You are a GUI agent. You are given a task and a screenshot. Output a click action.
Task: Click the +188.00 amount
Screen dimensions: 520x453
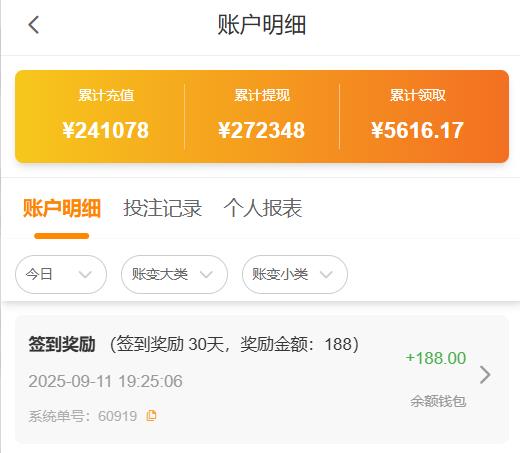coord(436,358)
